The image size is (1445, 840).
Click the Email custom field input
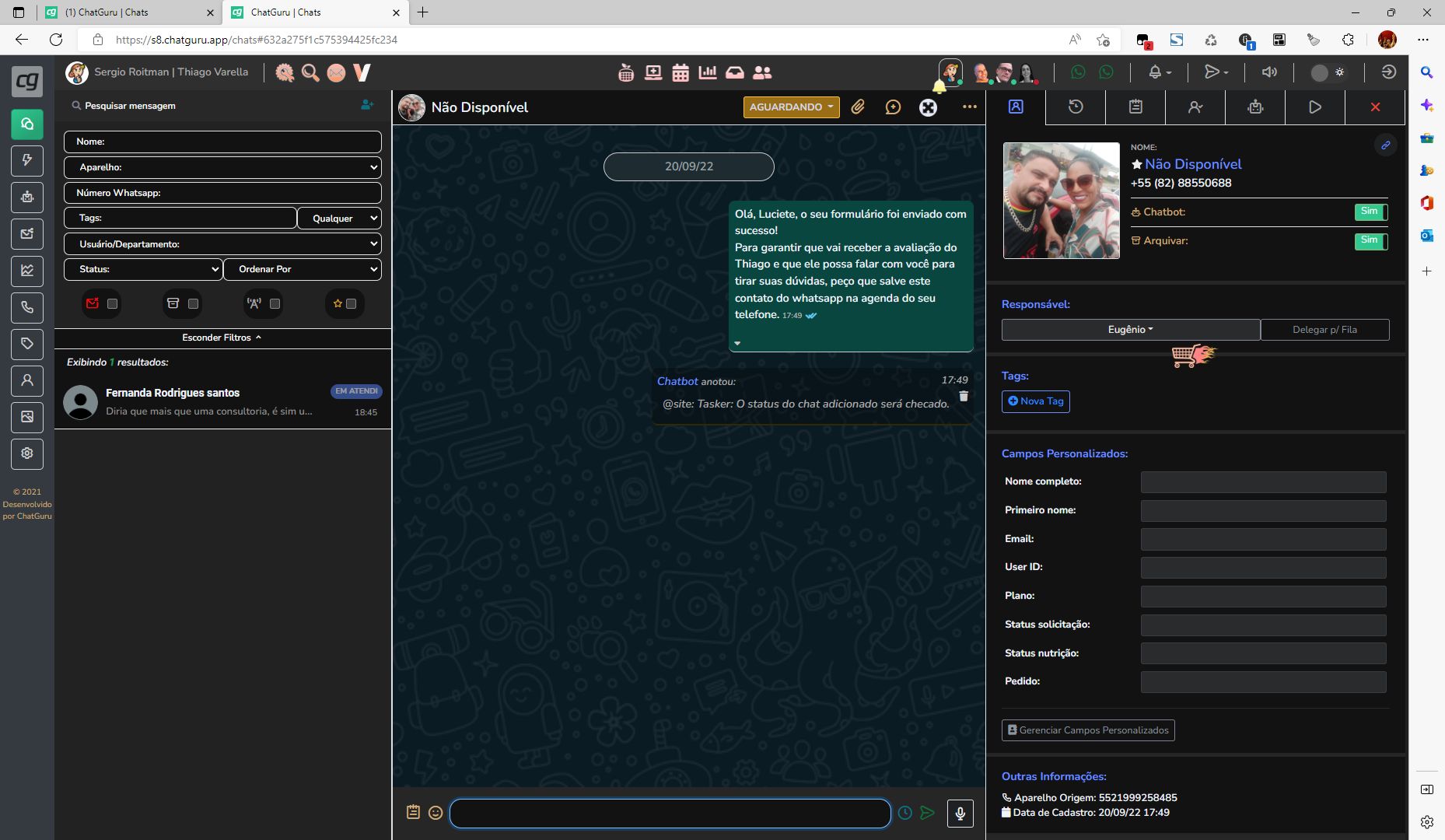pyautogui.click(x=1263, y=539)
